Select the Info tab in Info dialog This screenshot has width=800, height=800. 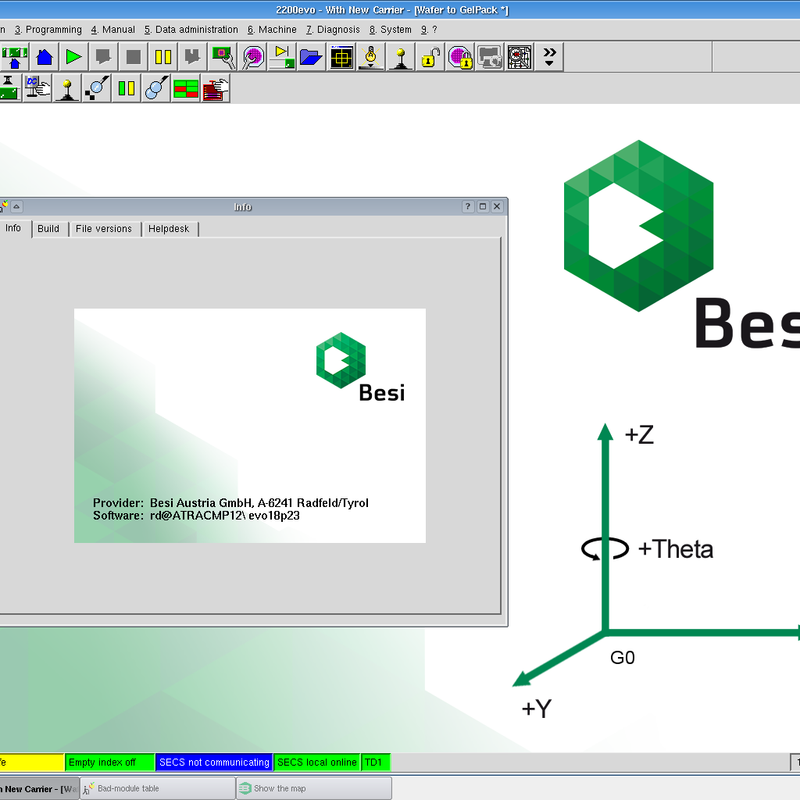[14, 228]
